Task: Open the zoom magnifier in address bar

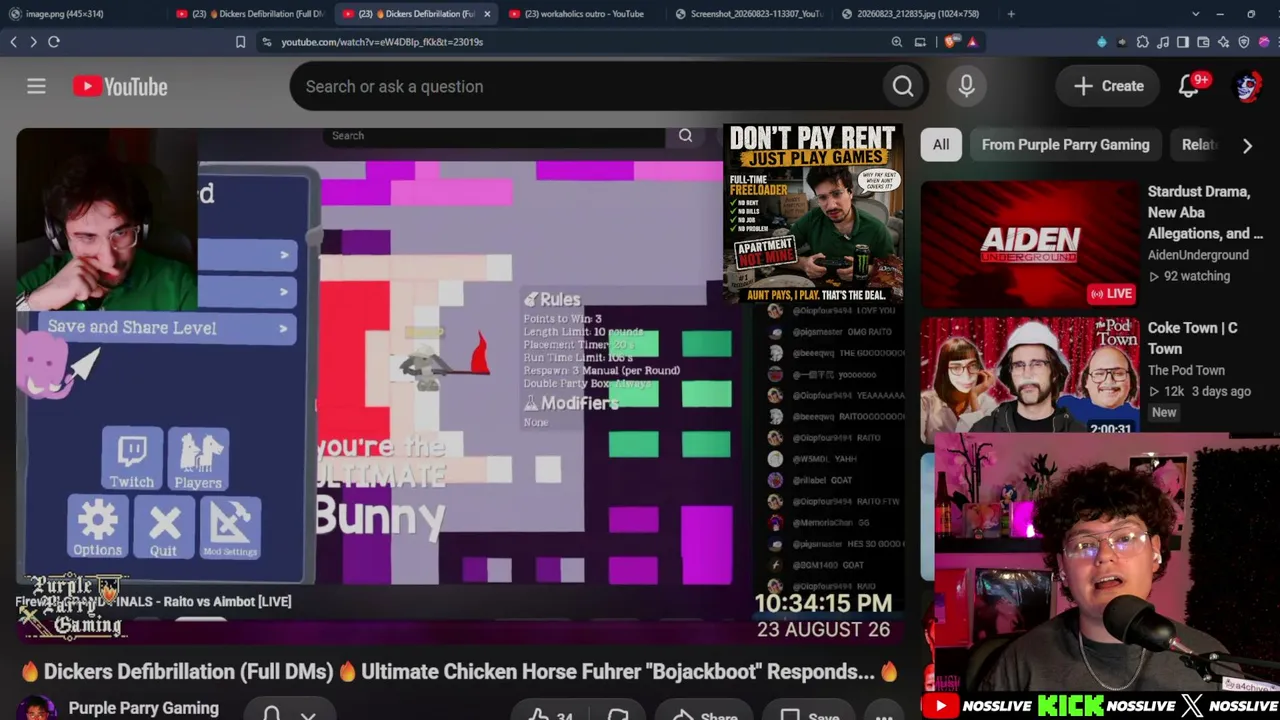Action: coord(897,42)
